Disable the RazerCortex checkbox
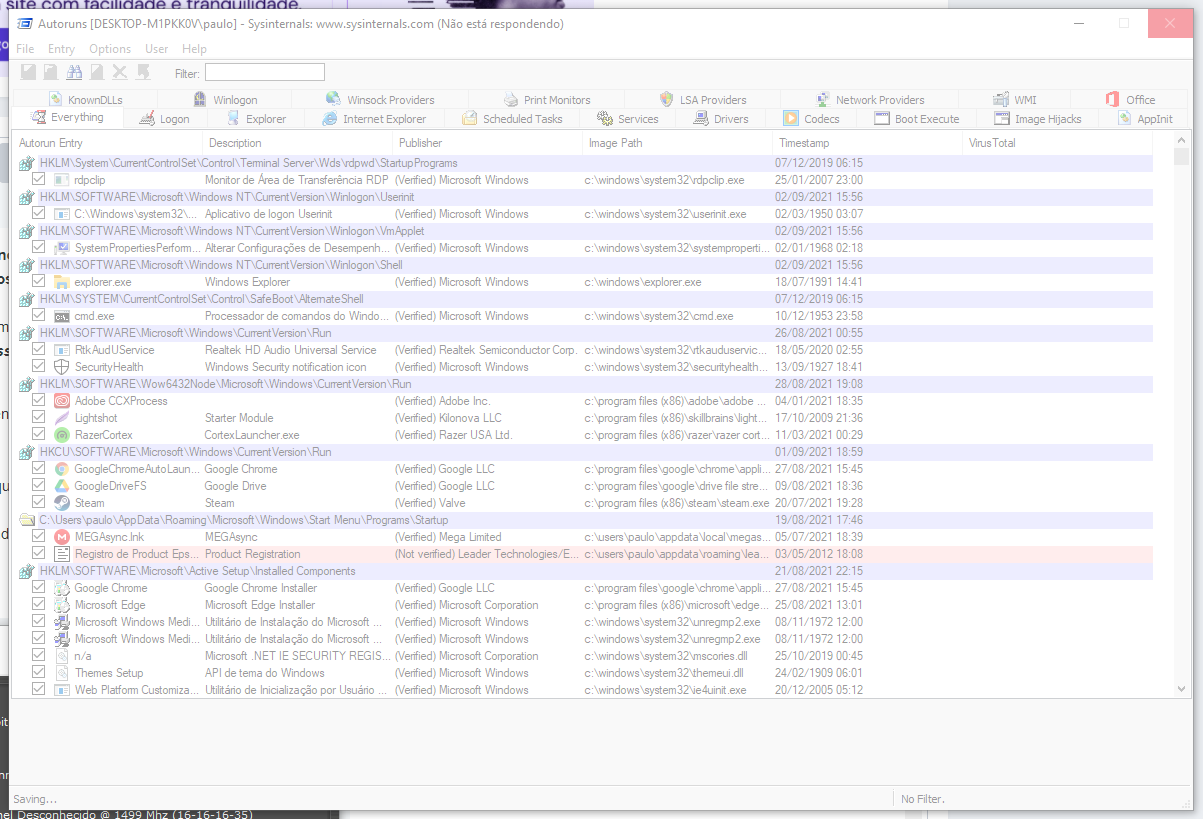The height and width of the screenshot is (819, 1203). point(39,435)
